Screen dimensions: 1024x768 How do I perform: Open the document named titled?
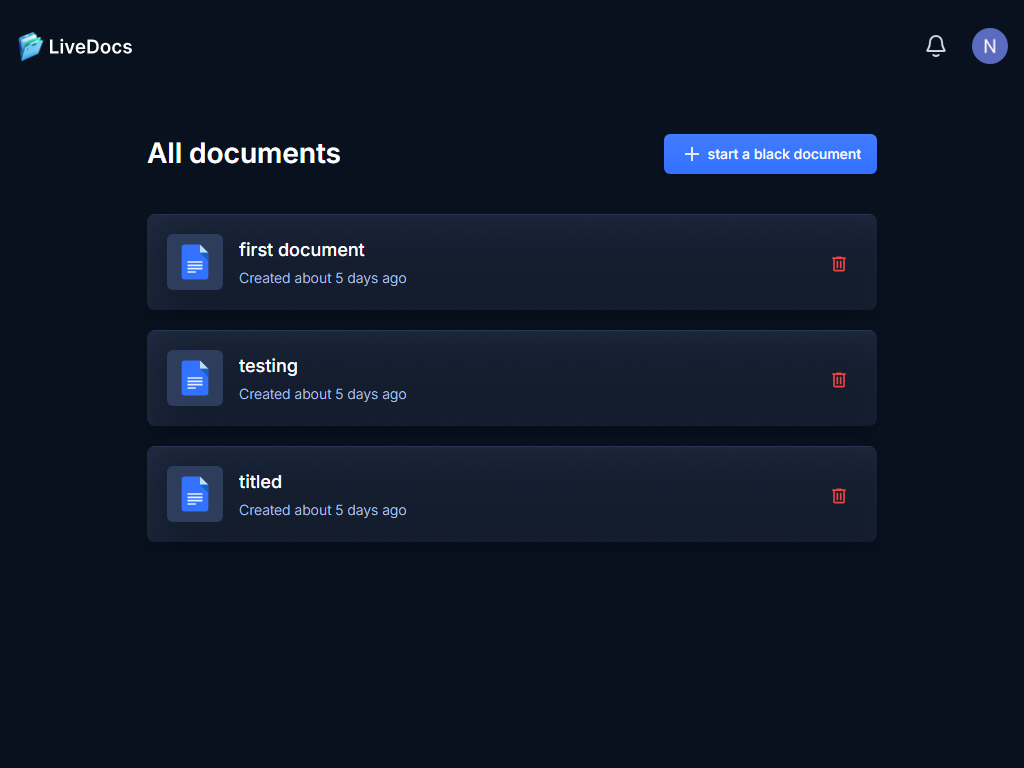click(260, 482)
